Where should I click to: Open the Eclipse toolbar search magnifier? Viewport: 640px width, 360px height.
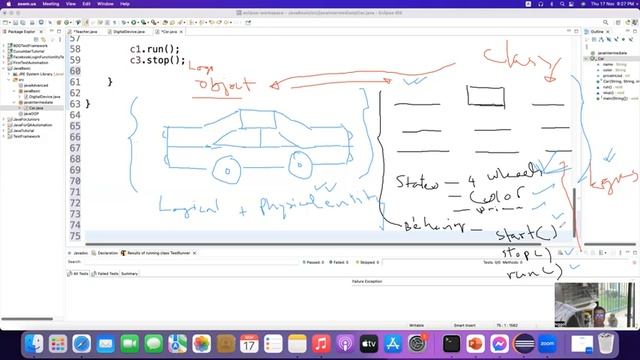(606, 22)
